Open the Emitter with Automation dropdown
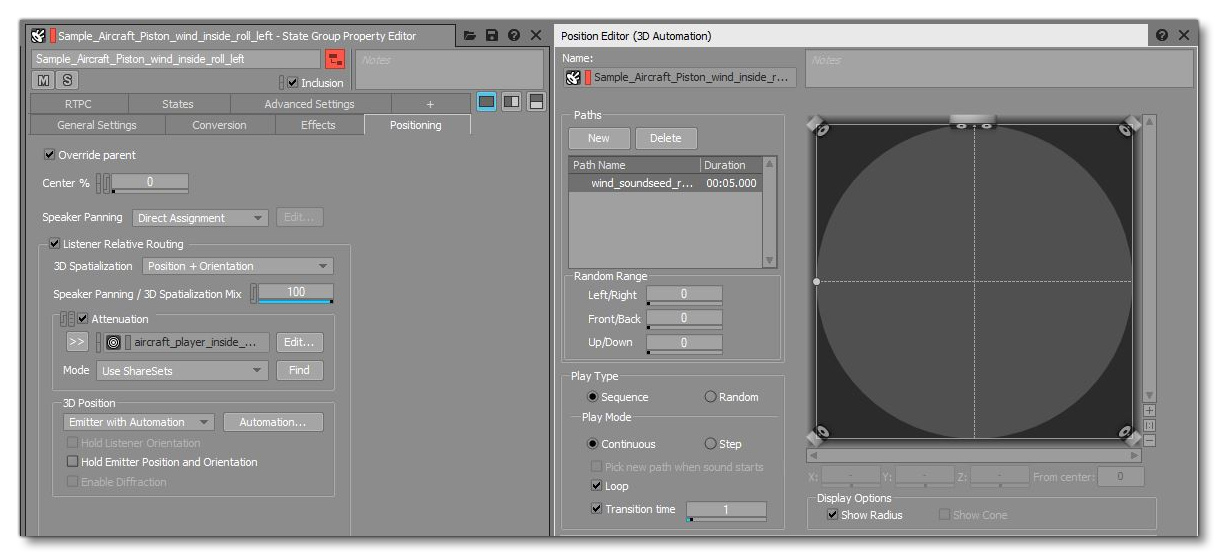 (x=140, y=422)
